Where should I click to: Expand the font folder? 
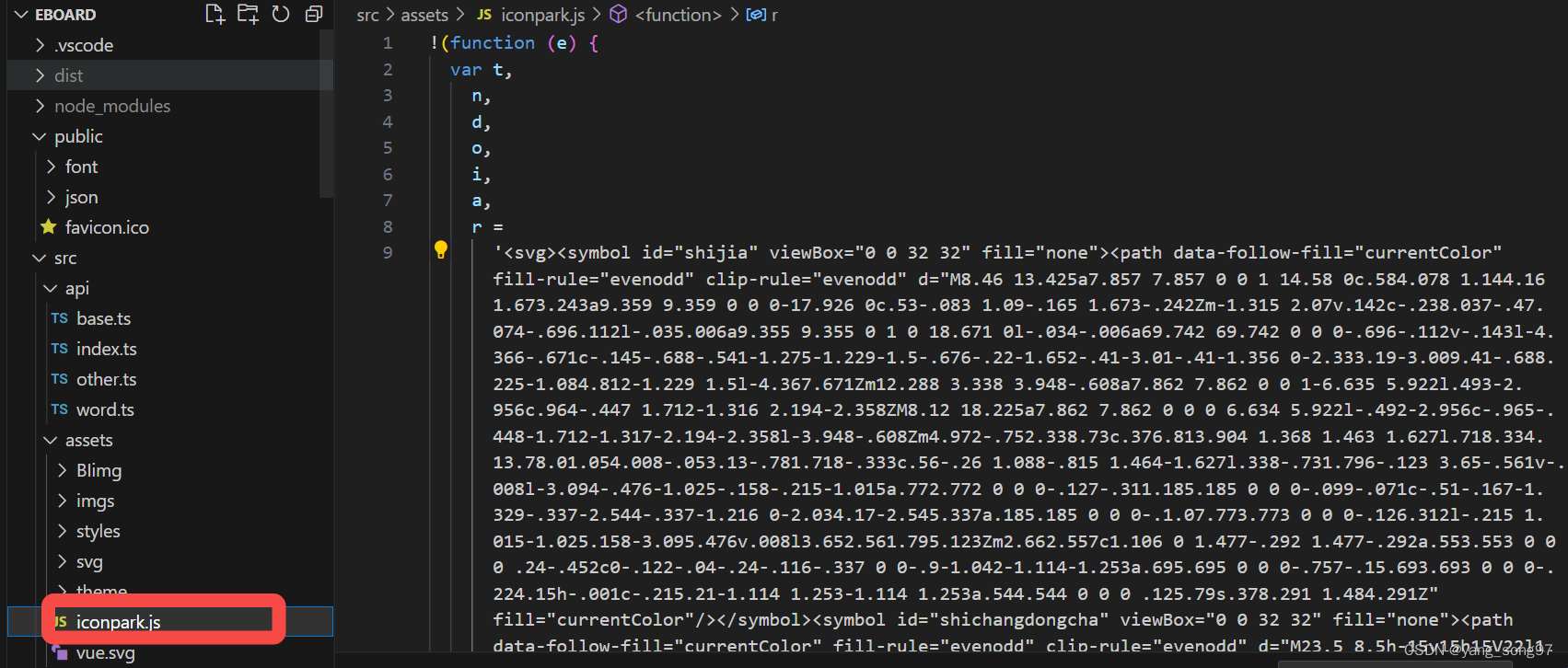(51, 167)
